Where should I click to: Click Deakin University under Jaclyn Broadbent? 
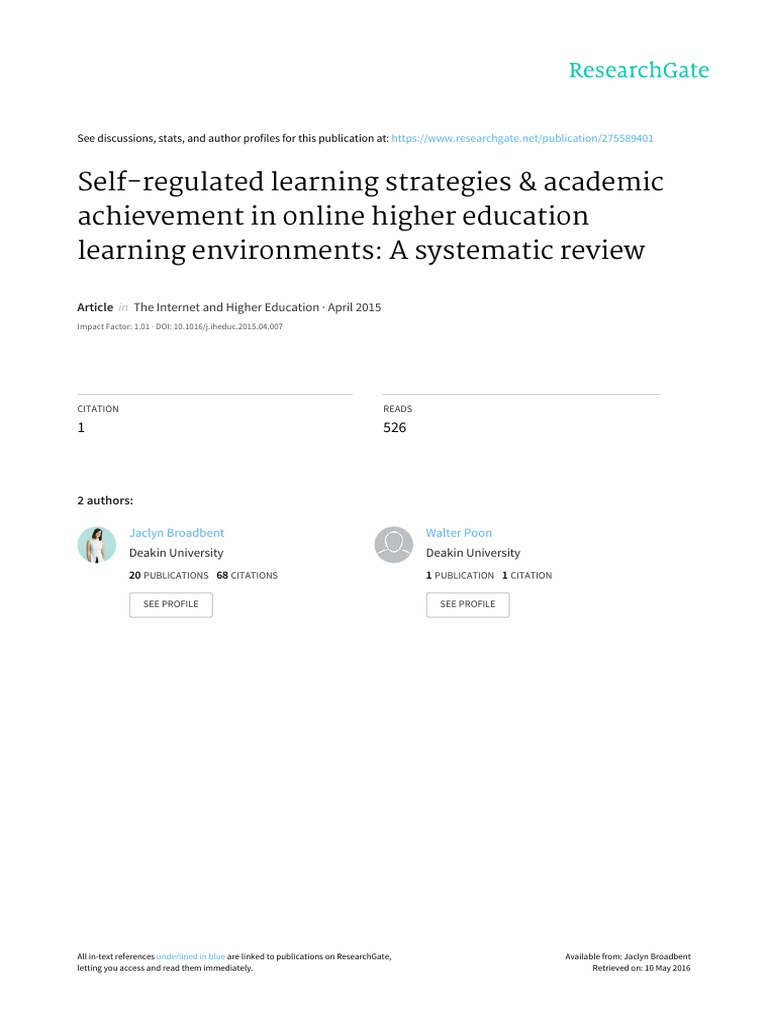[x=177, y=553]
